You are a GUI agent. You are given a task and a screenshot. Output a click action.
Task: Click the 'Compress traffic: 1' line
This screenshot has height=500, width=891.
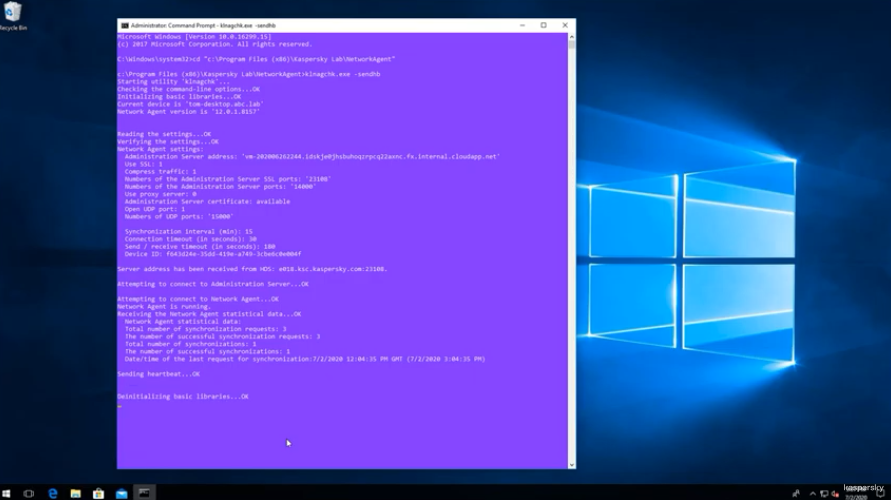tap(160, 171)
